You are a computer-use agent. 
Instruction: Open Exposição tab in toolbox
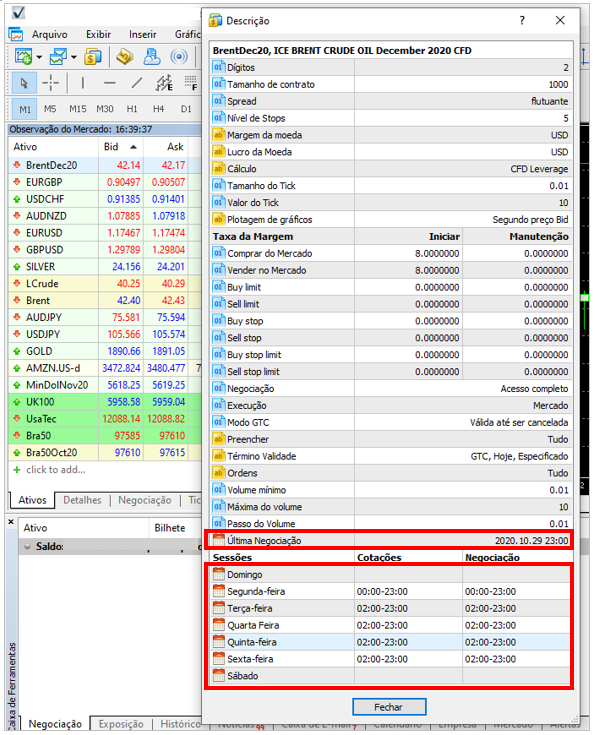121,724
